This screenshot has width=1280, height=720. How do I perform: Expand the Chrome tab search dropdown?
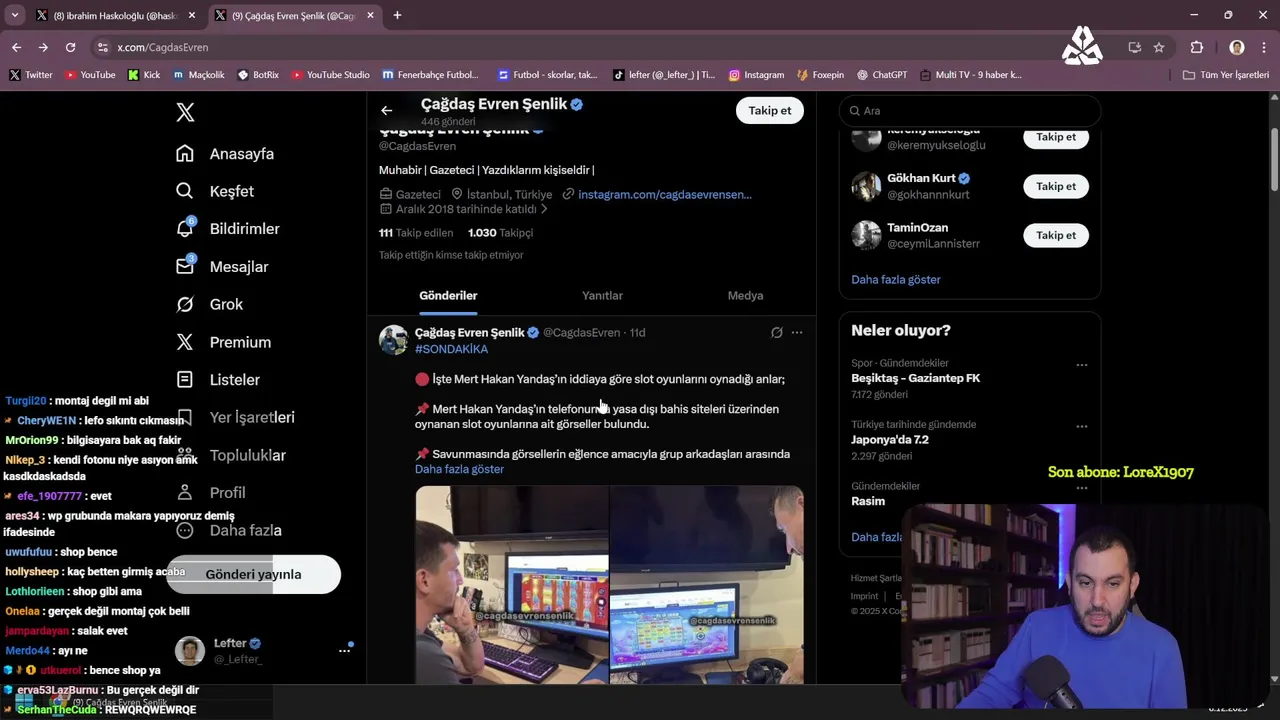coord(15,15)
